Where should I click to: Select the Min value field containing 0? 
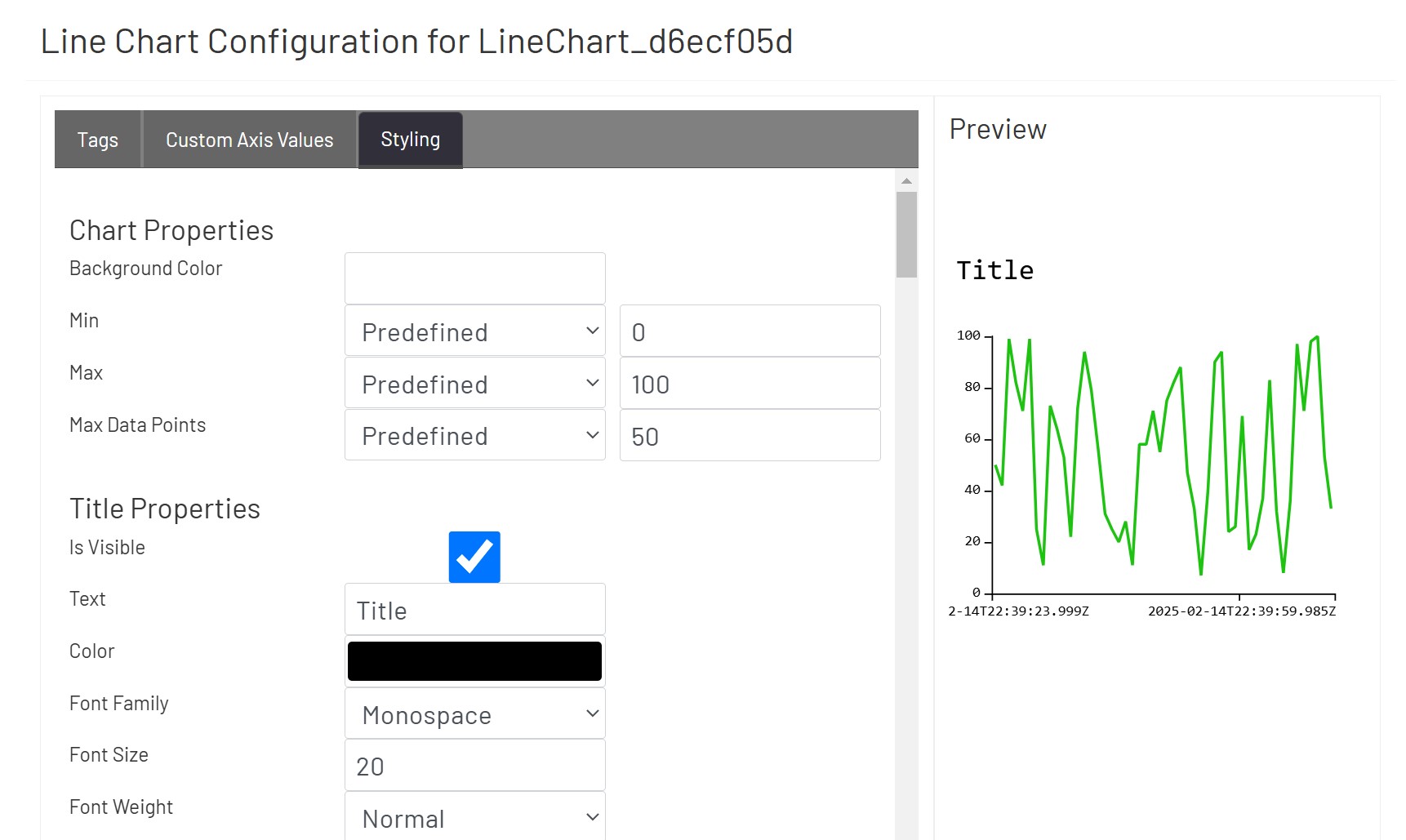click(x=749, y=331)
